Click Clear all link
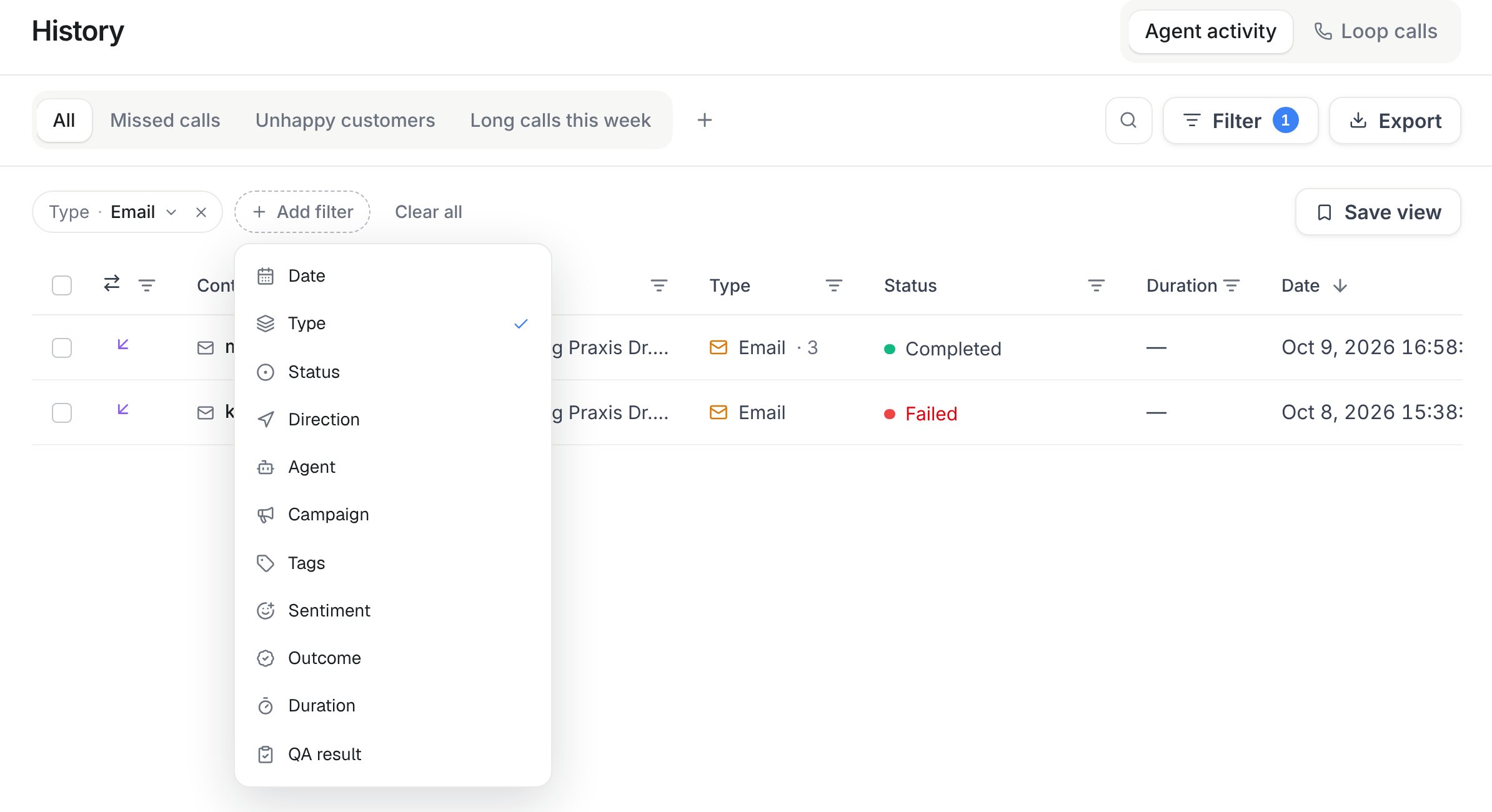This screenshot has width=1492, height=812. click(x=429, y=212)
